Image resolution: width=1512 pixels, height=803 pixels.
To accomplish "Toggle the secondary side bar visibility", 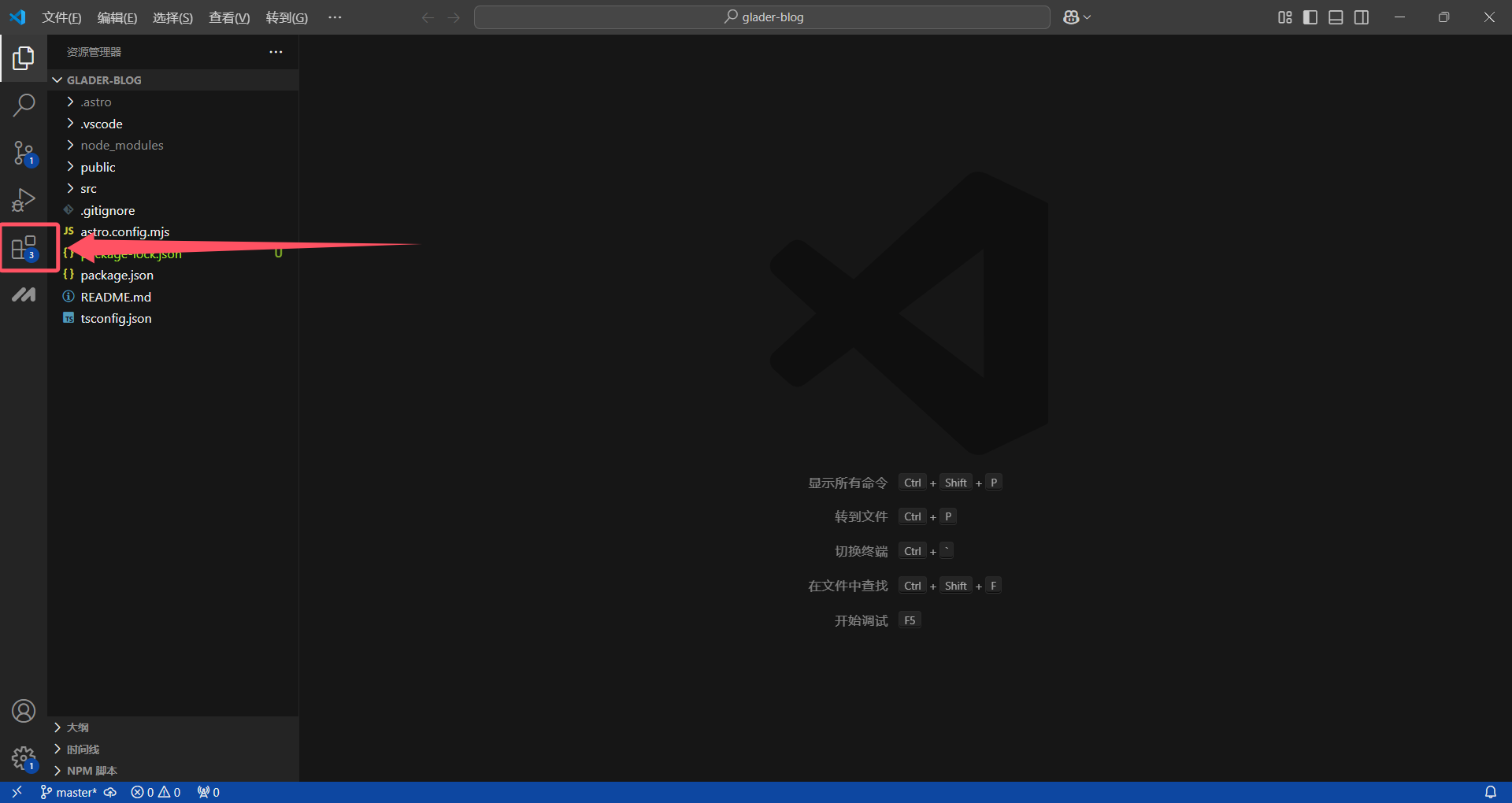I will (x=1362, y=17).
